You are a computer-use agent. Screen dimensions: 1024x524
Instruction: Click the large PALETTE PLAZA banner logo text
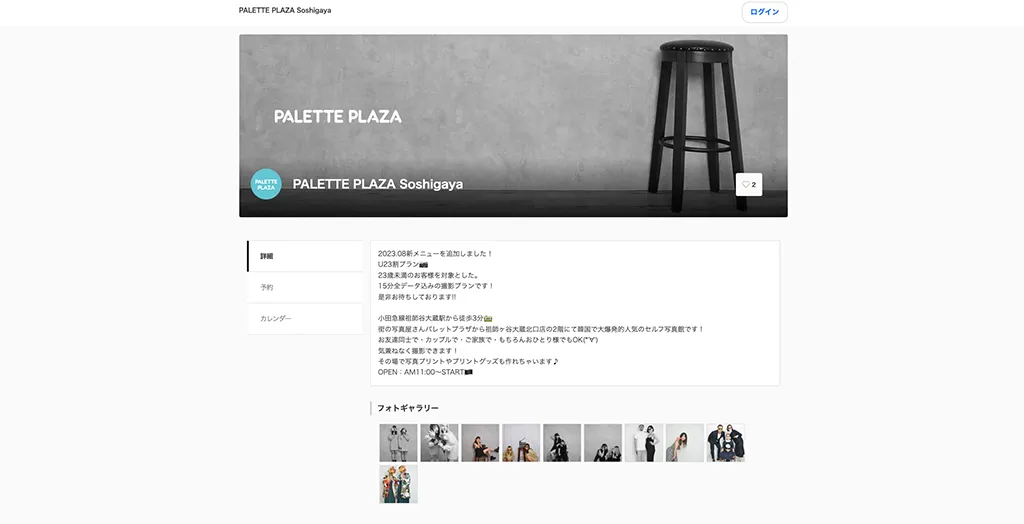338,117
